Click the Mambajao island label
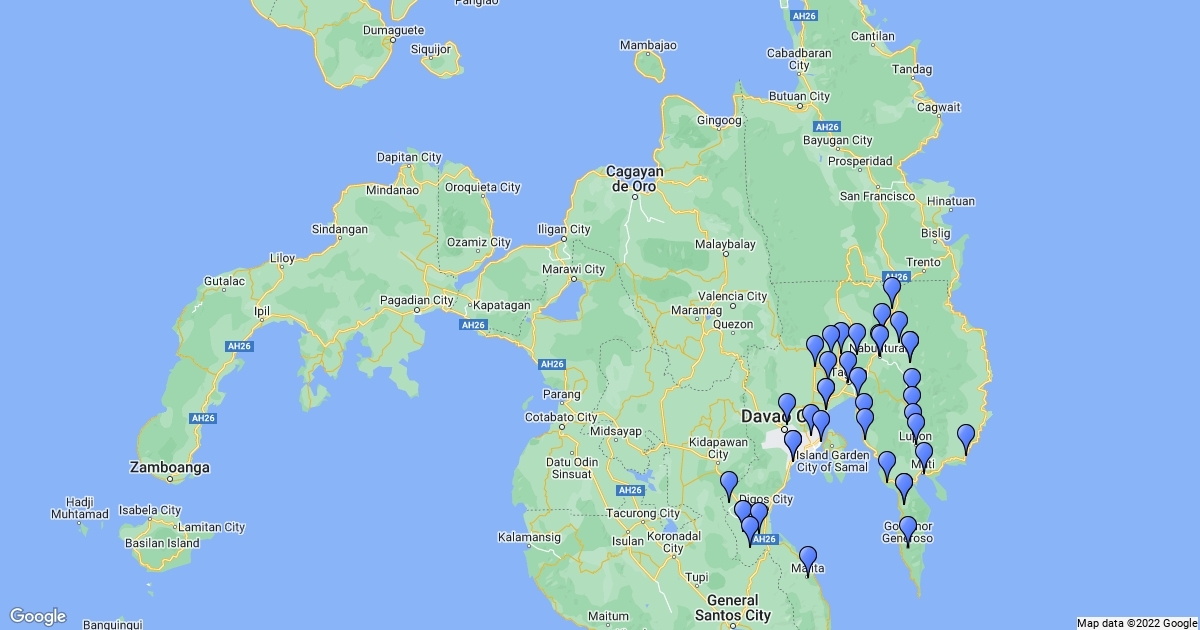1200x630 pixels. coord(648,45)
